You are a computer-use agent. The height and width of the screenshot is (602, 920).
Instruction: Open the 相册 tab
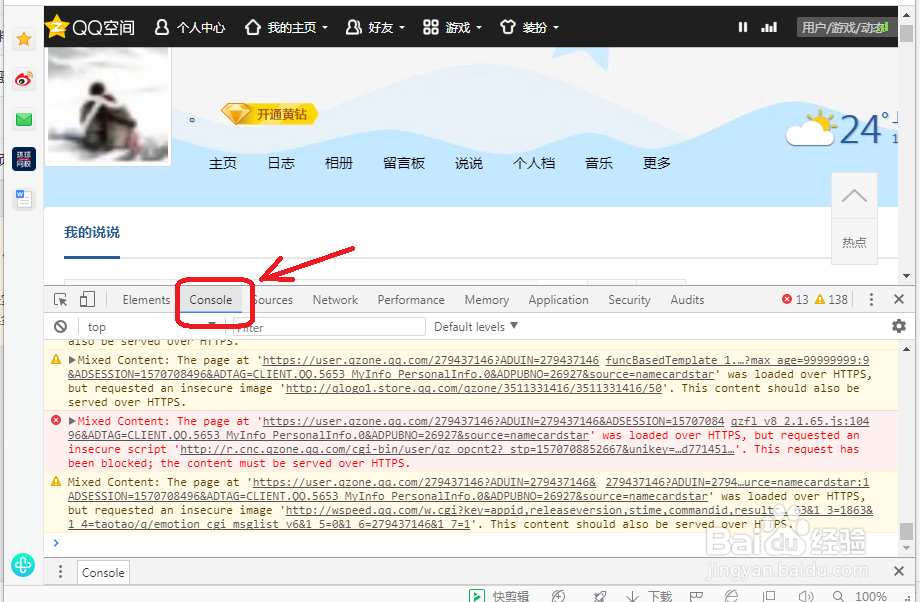(339, 163)
